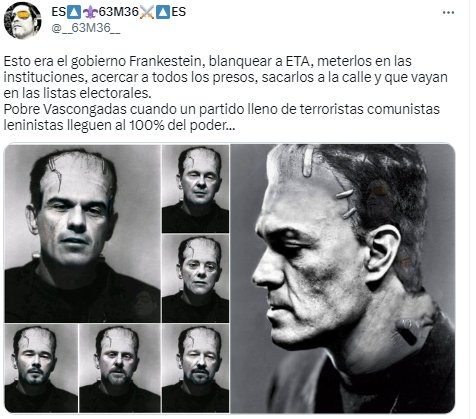Click the profile avatar with yellow sunglasses
476x419 pixels.
tap(22, 20)
